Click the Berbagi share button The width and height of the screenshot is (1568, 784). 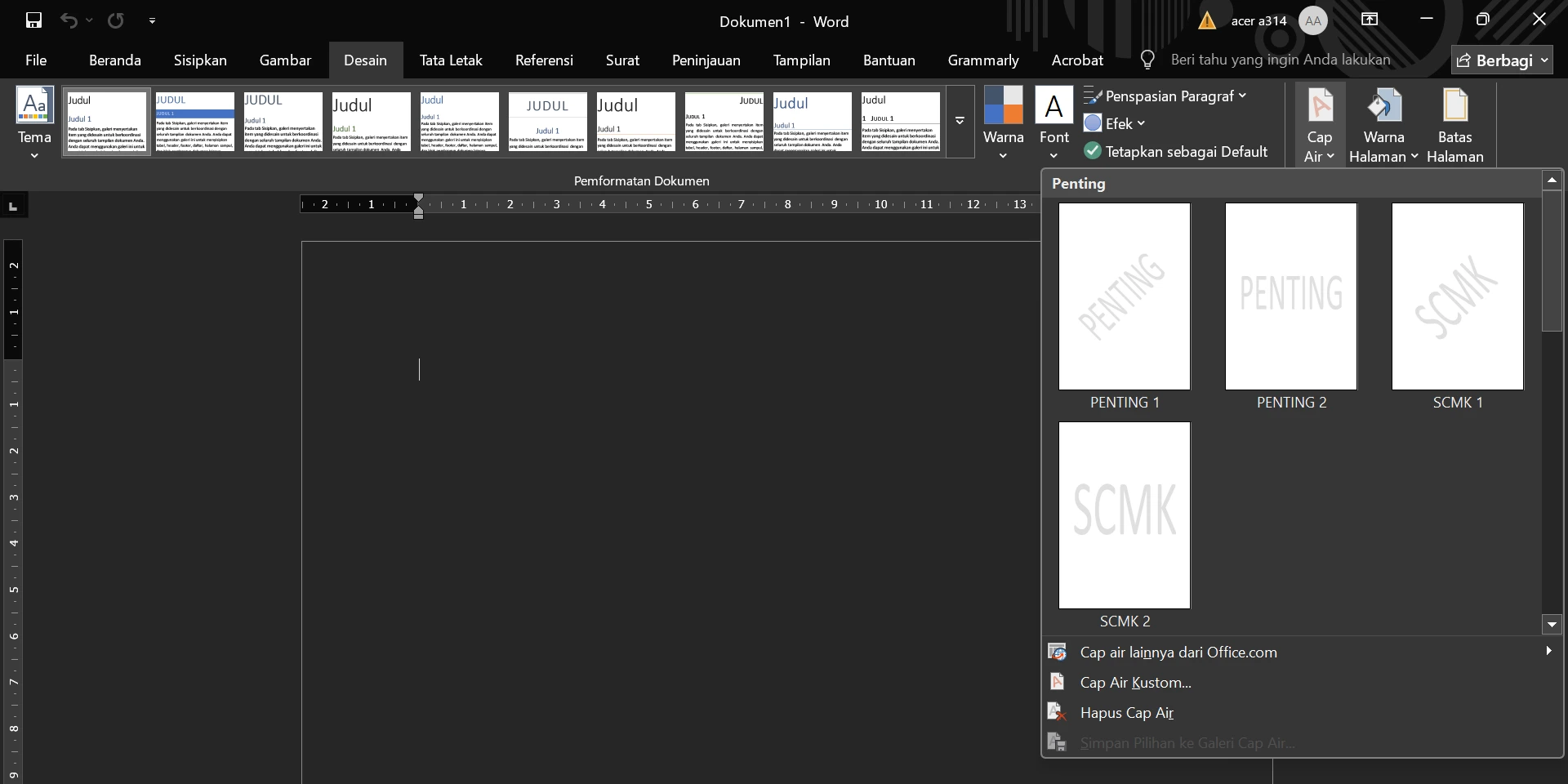tap(1503, 59)
